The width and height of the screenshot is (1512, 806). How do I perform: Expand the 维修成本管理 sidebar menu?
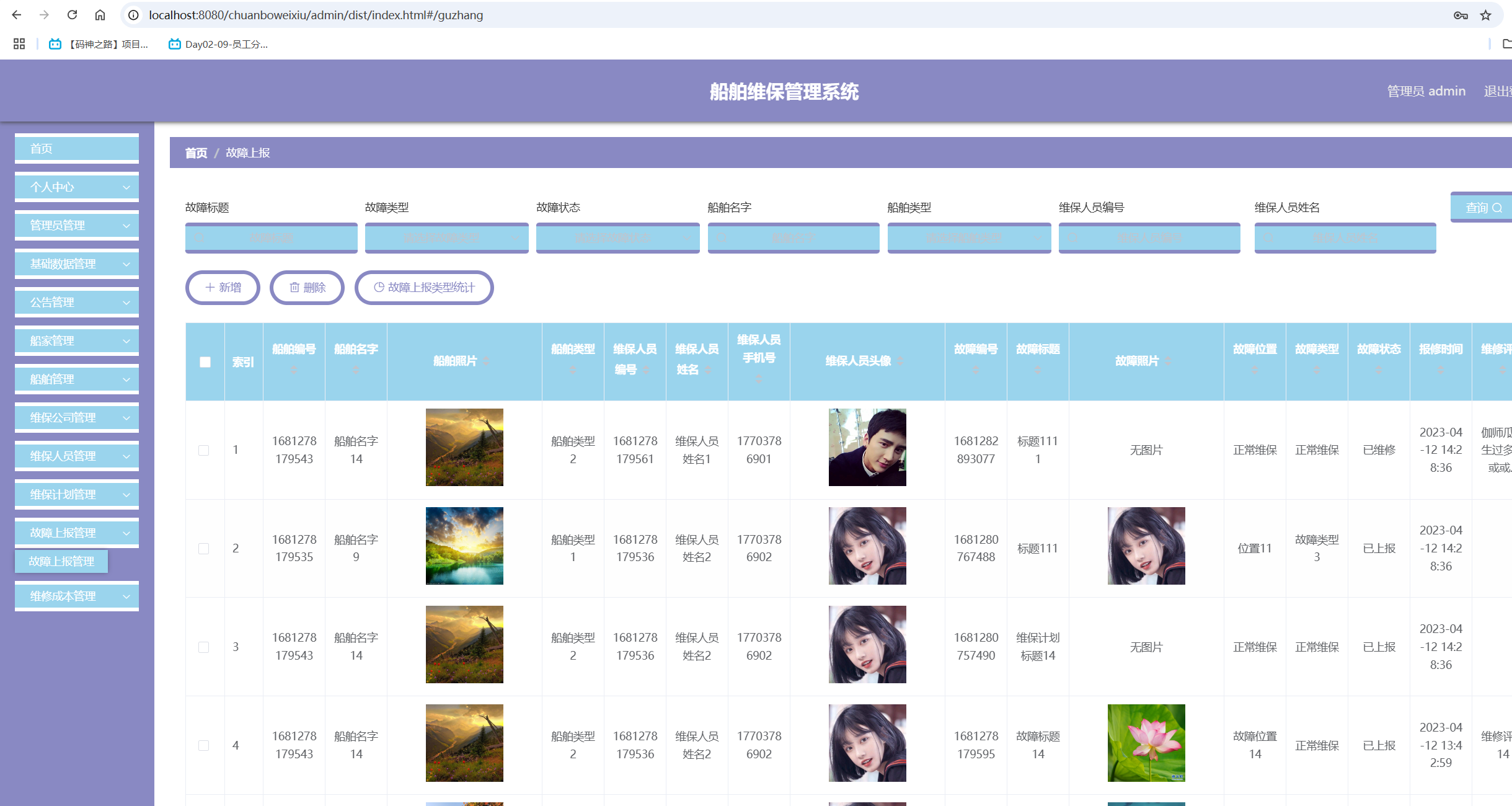[x=77, y=596]
